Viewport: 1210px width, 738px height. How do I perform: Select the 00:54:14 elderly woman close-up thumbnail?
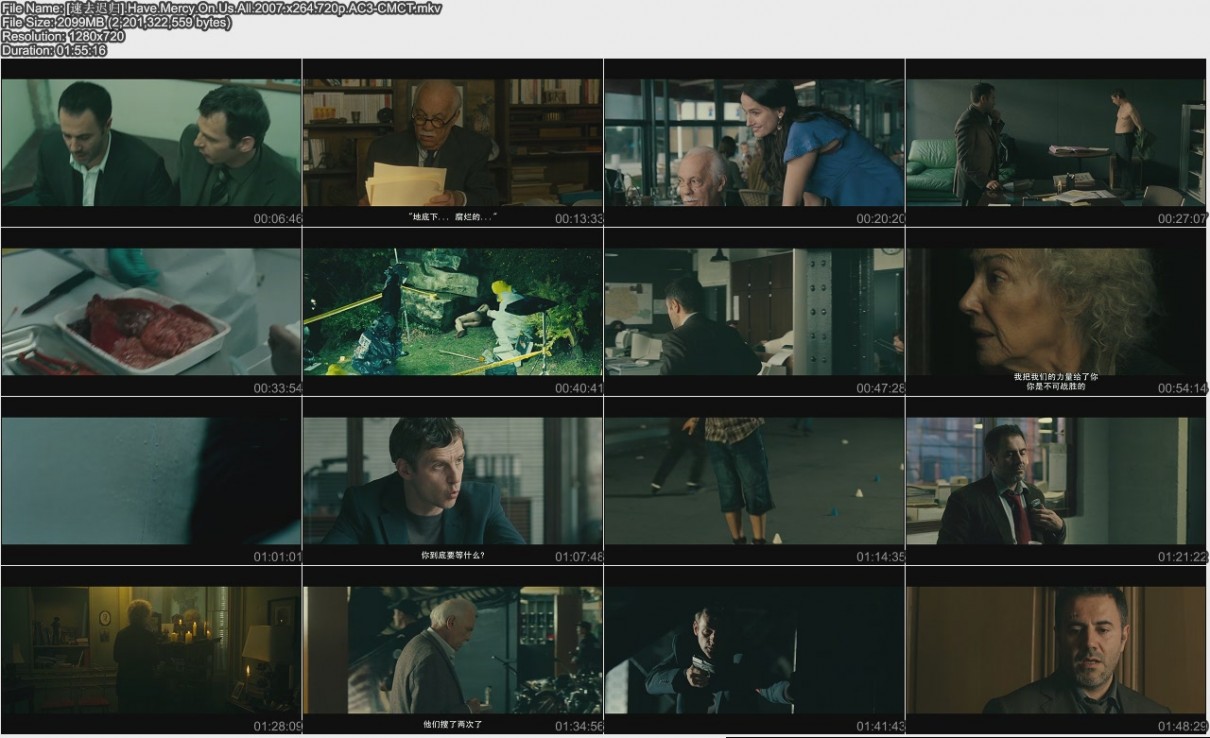(1057, 312)
